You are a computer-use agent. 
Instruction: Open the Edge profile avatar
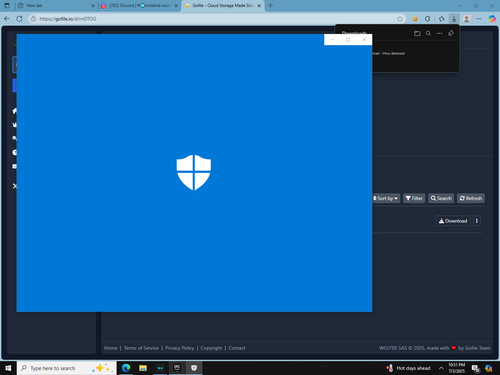tap(467, 19)
